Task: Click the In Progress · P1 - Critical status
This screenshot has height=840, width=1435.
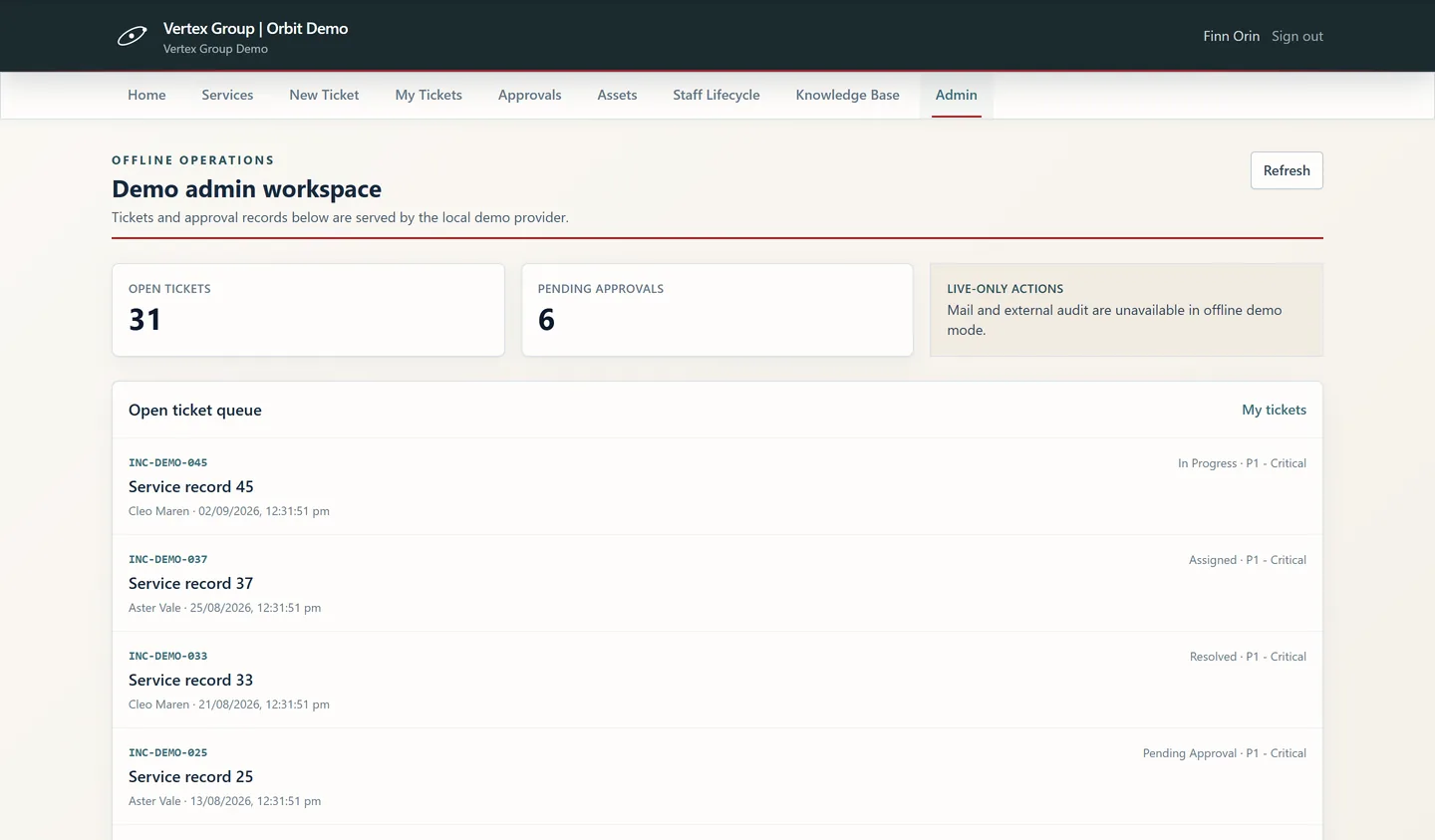Action: tap(1242, 463)
